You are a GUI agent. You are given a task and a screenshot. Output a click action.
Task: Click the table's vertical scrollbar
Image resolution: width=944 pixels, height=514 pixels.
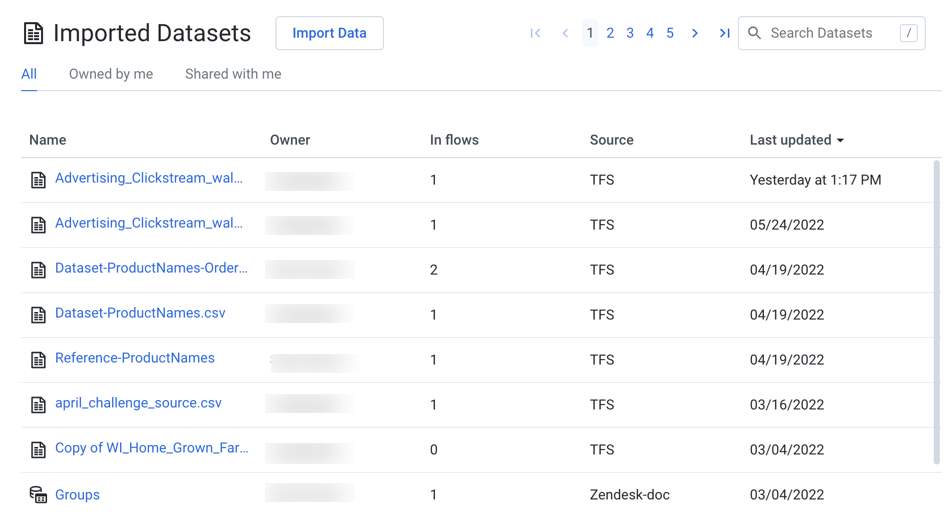[937, 310]
